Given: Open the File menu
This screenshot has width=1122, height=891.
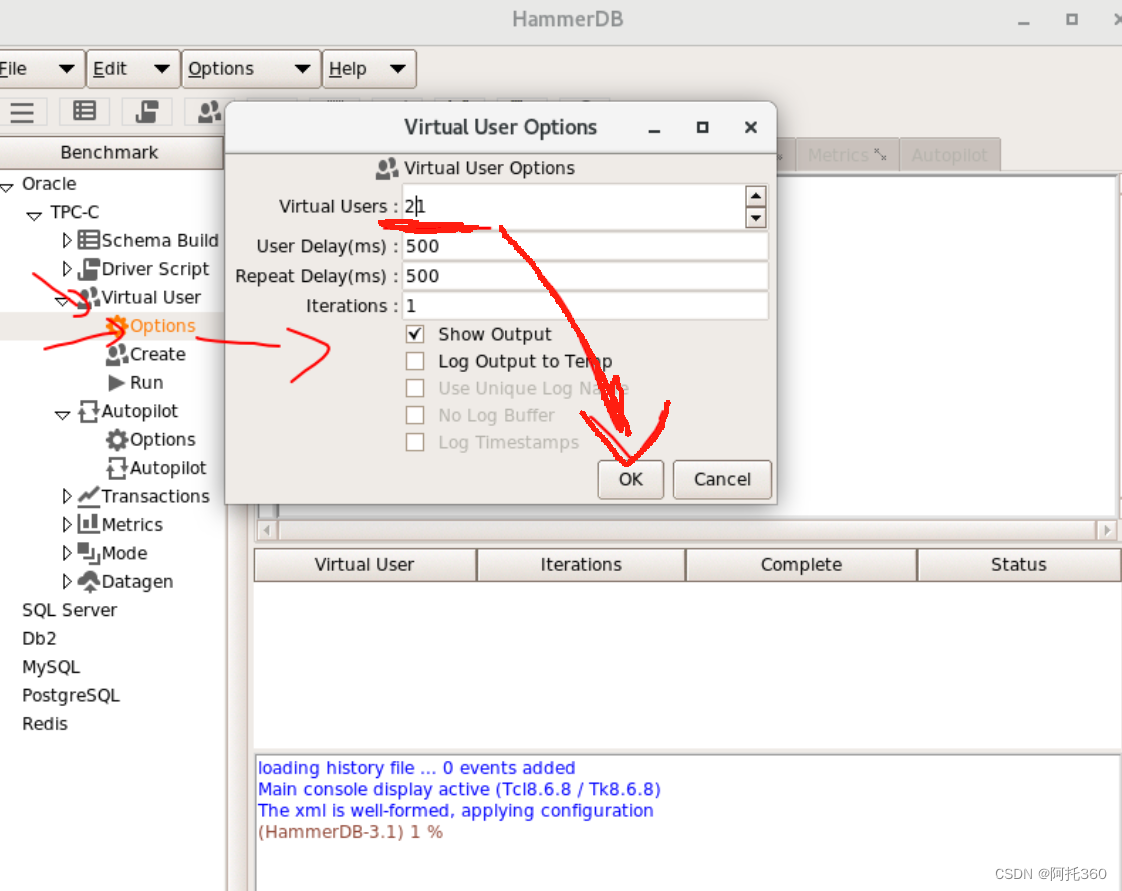Looking at the screenshot, I should point(41,69).
